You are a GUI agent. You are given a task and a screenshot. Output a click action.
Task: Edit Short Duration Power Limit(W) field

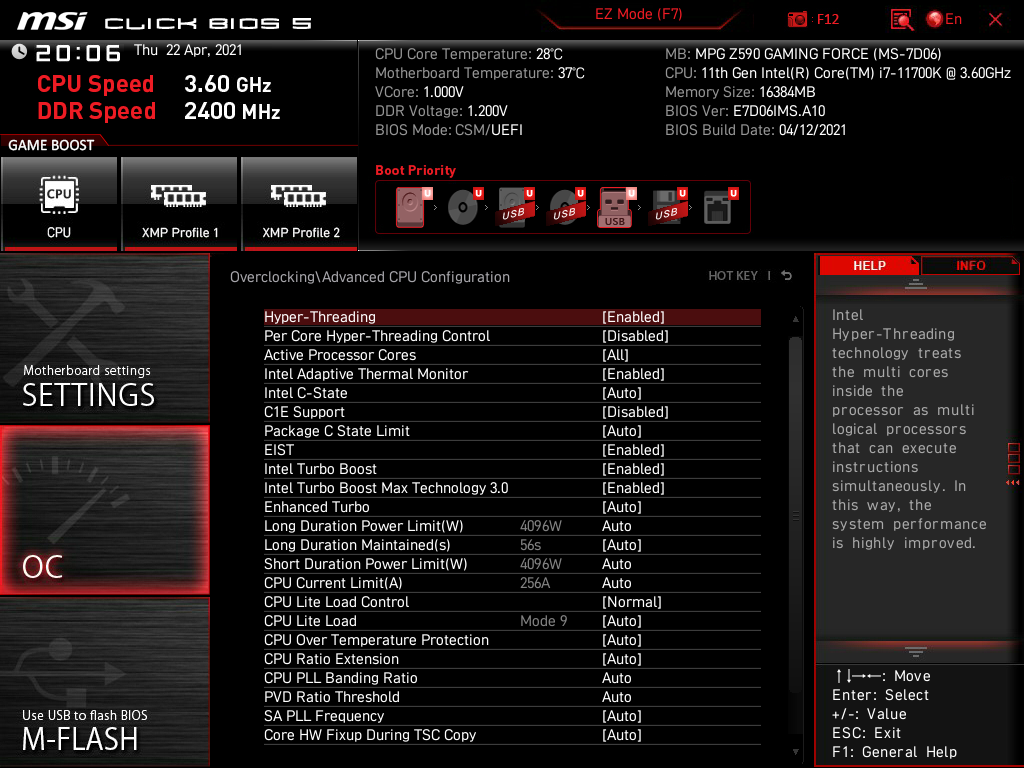[512, 563]
